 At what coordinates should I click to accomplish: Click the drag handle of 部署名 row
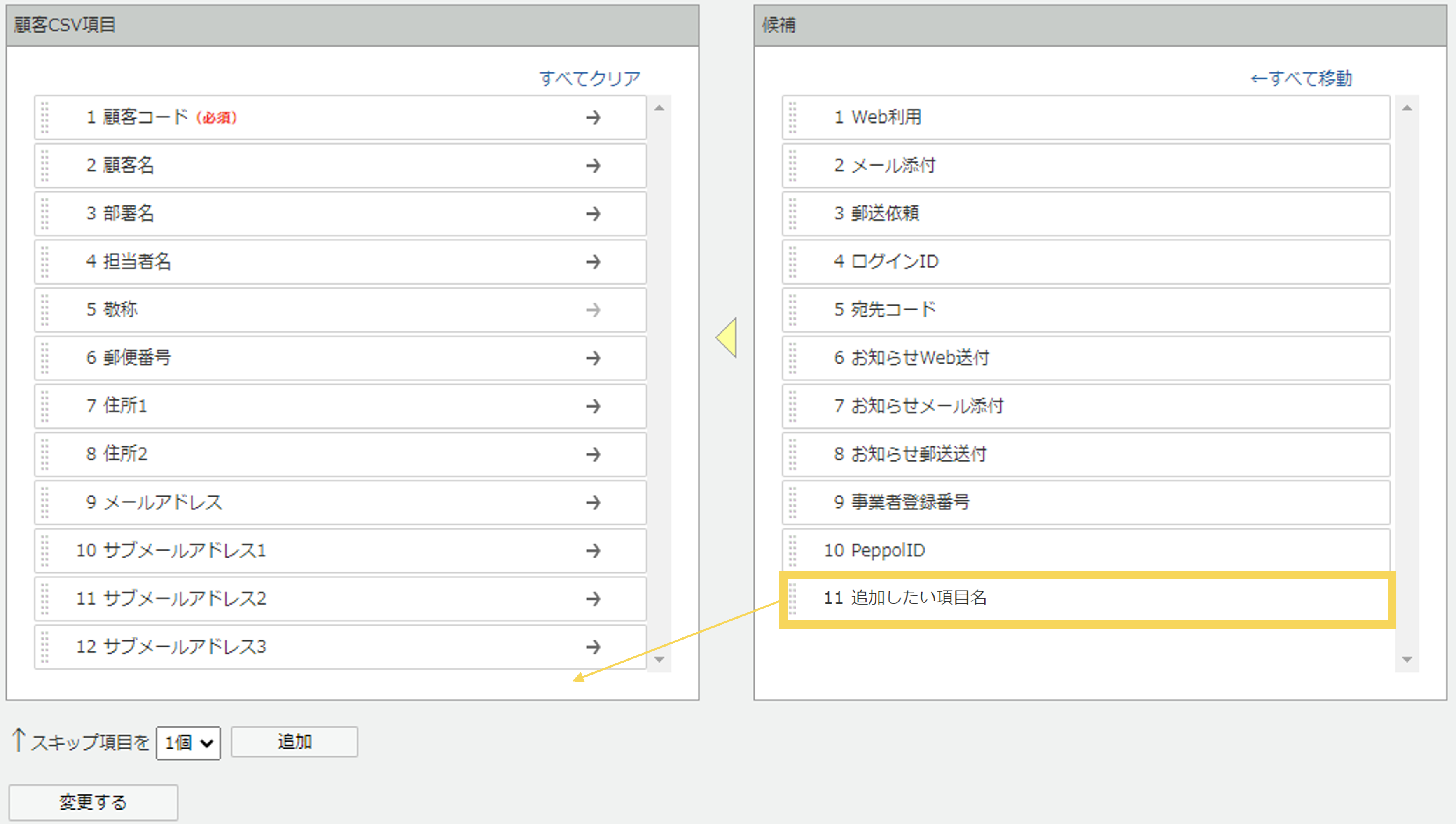tap(45, 213)
